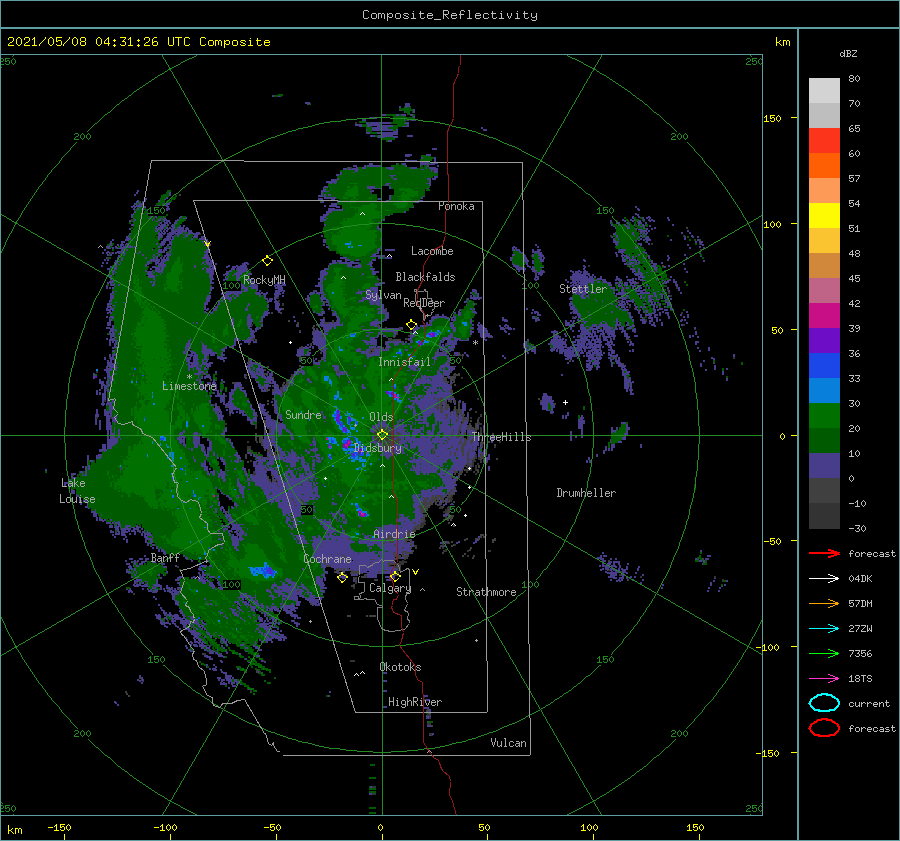Click the 18TS legend label

(x=860, y=679)
